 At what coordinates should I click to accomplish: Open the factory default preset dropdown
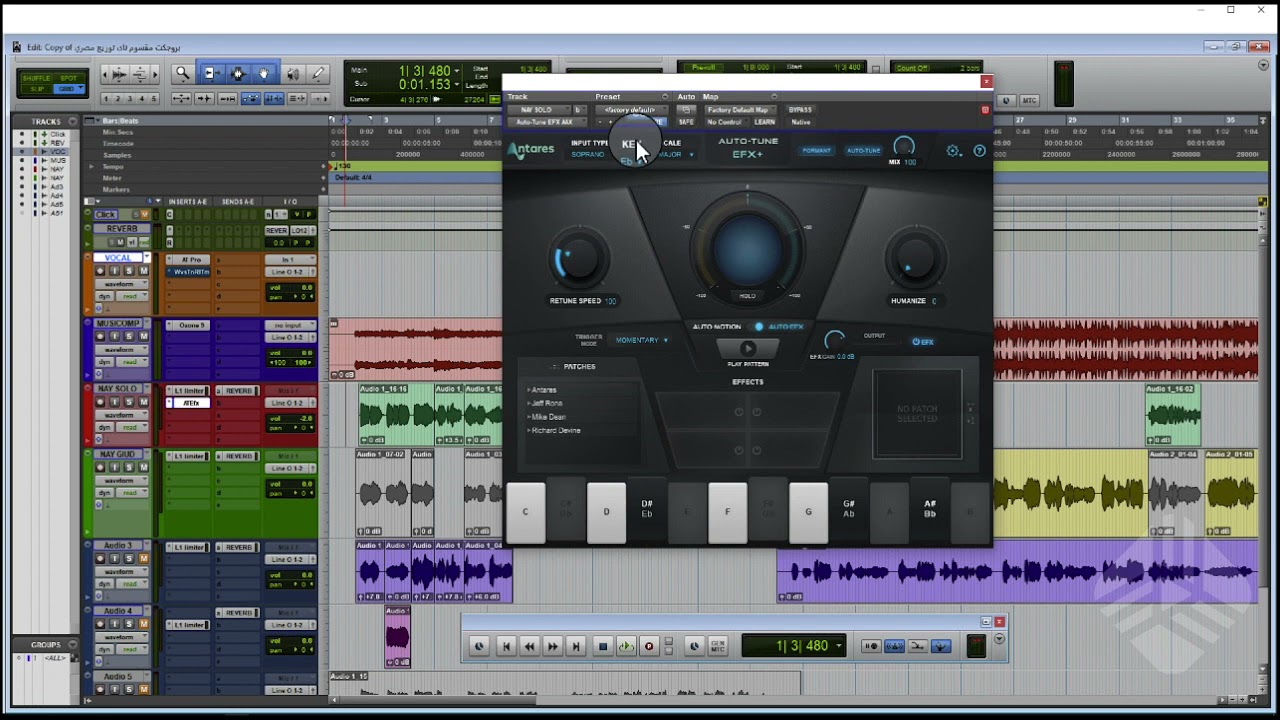pyautogui.click(x=630, y=110)
